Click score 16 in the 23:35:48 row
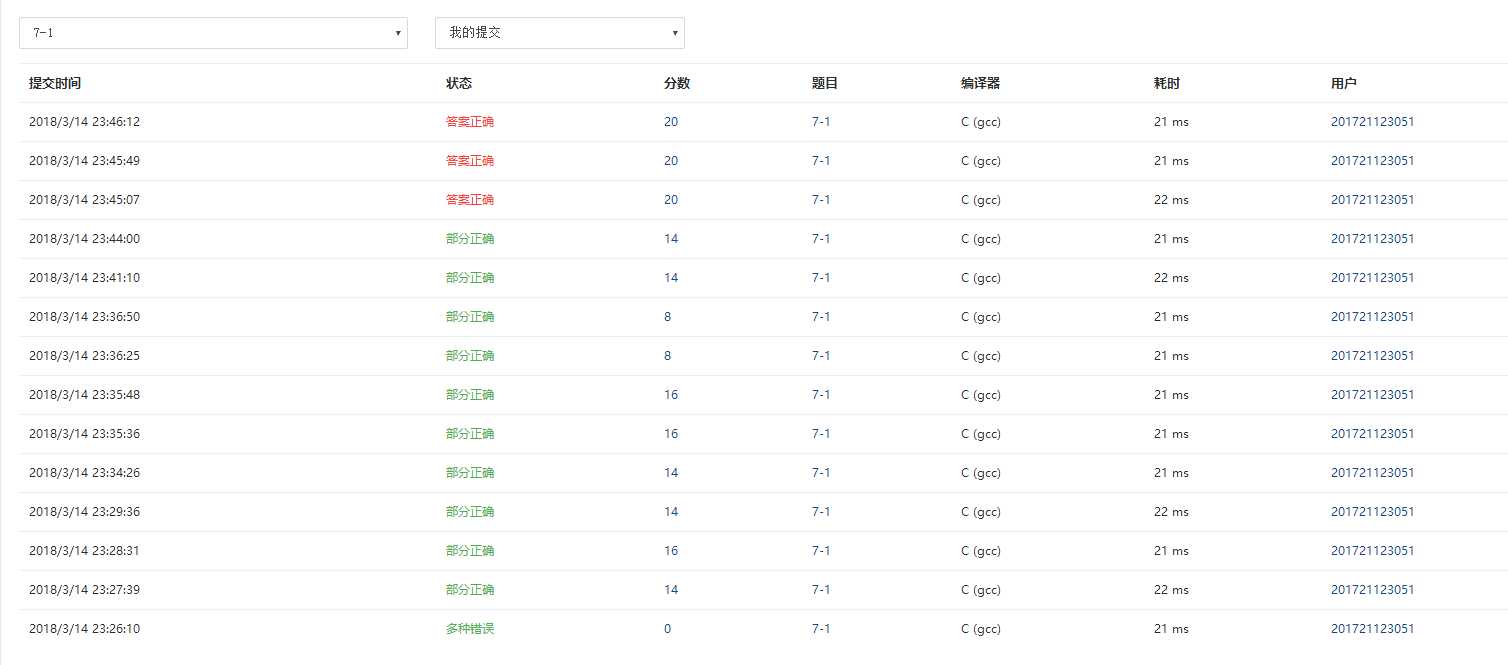1508x665 pixels. point(671,395)
